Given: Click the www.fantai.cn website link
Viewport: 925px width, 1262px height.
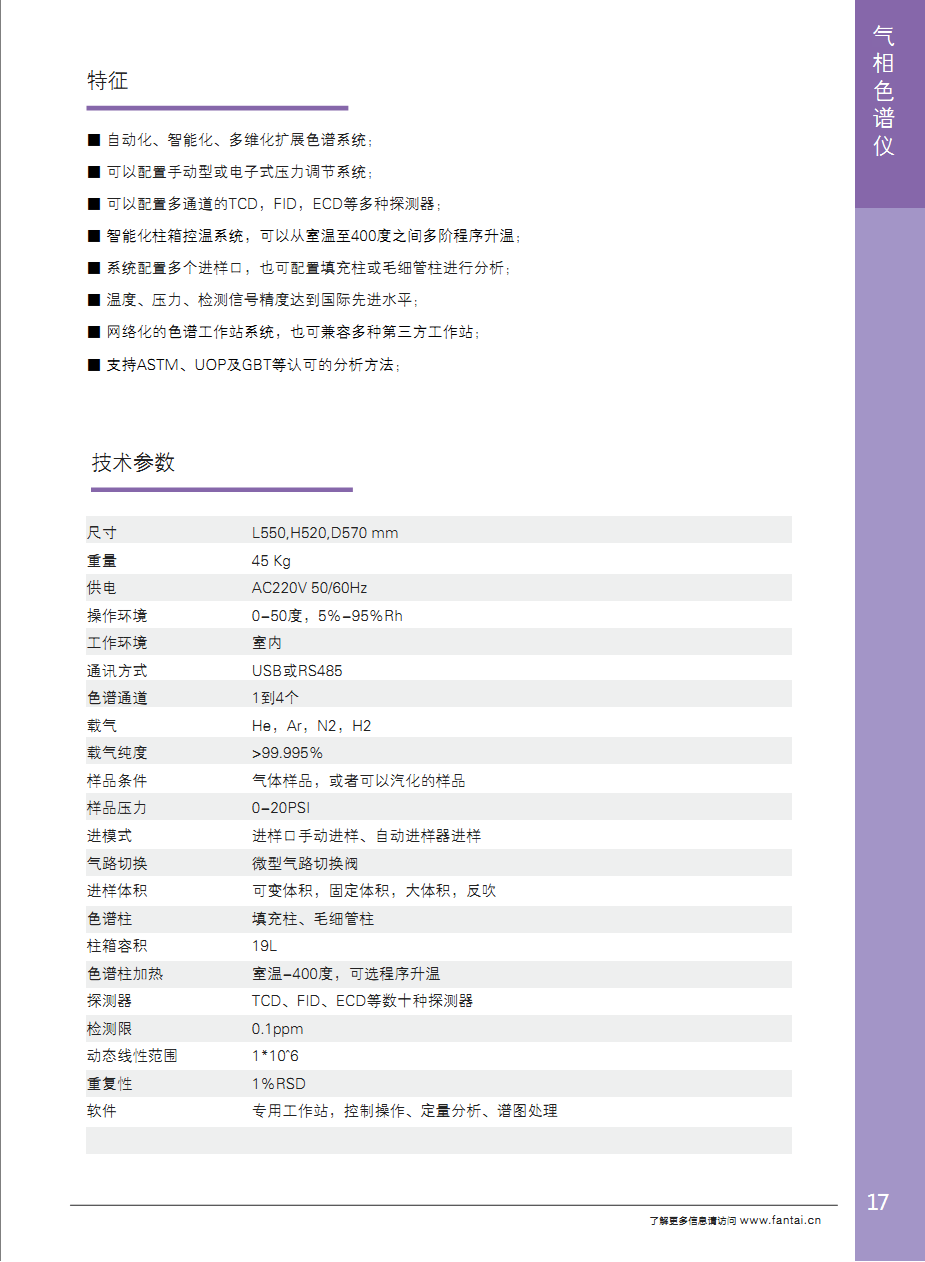Looking at the screenshot, I should click(780, 1220).
